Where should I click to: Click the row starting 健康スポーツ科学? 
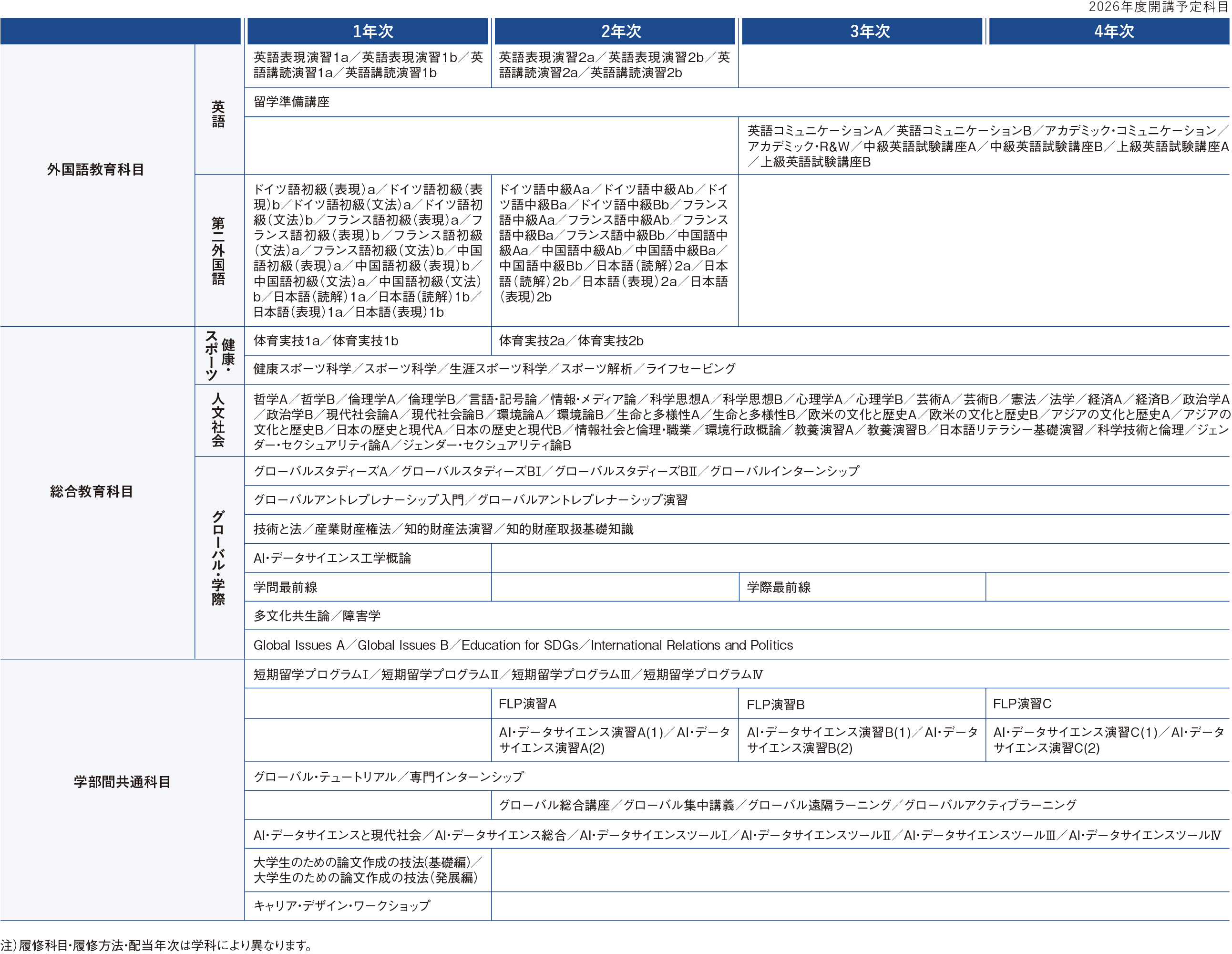(x=737, y=370)
